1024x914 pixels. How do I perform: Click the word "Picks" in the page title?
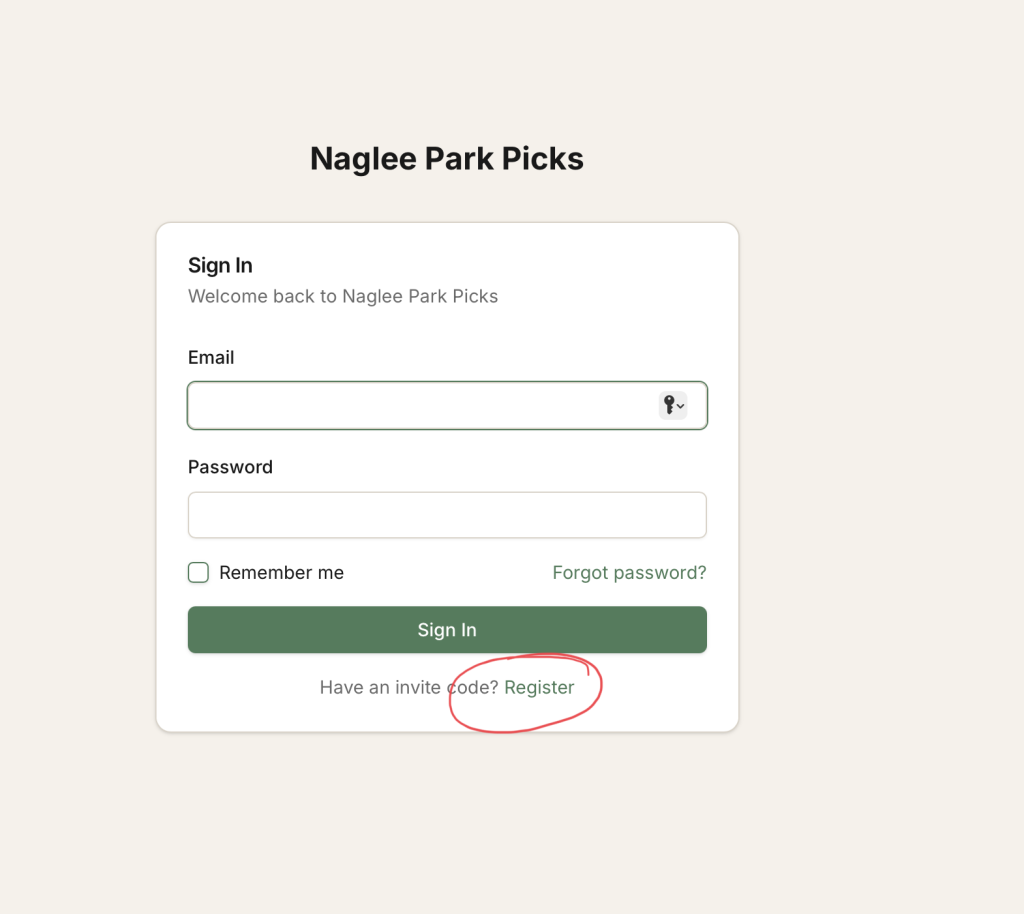coord(543,159)
